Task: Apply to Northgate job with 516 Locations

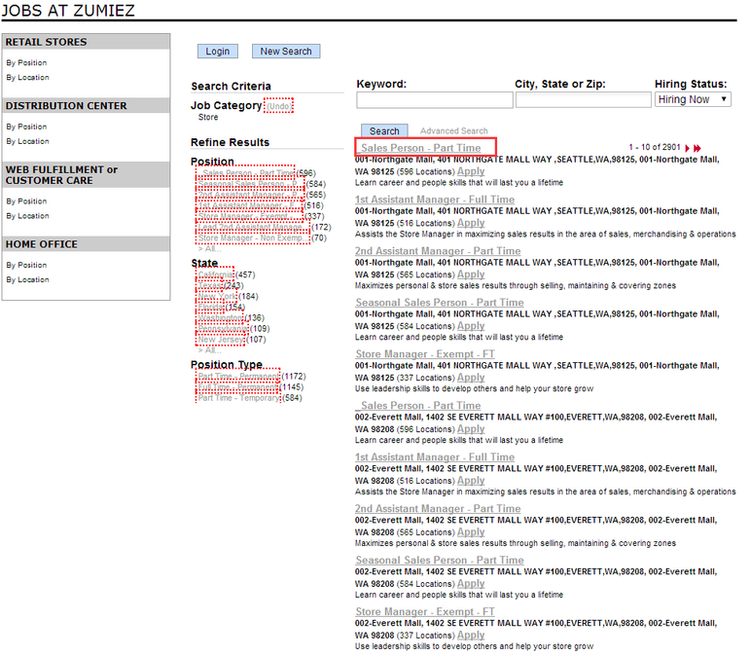Action: point(471,223)
